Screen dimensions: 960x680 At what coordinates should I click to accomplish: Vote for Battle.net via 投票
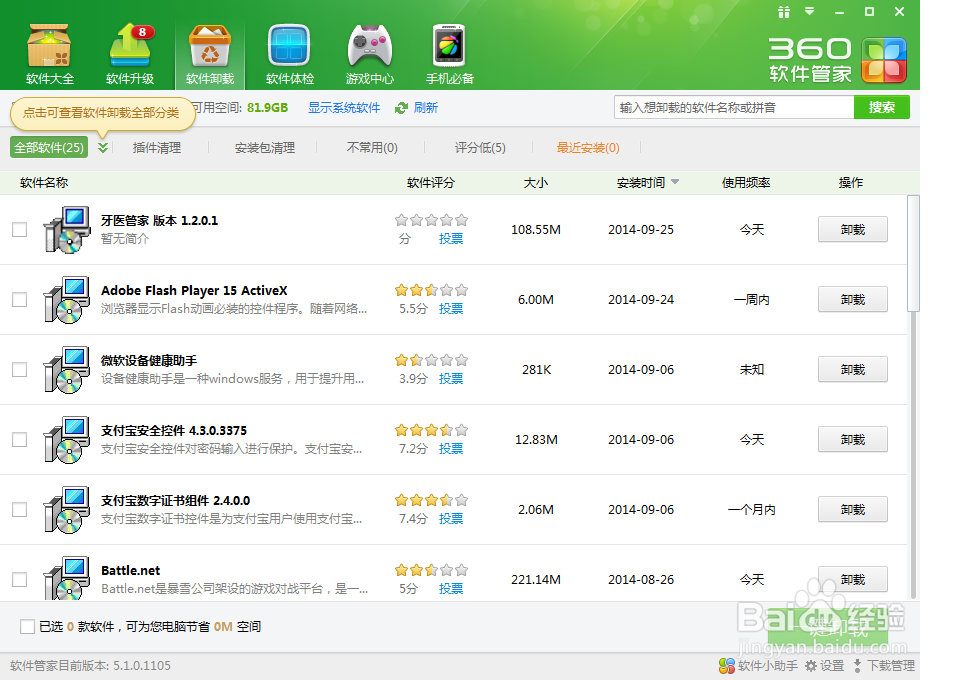[x=451, y=588]
